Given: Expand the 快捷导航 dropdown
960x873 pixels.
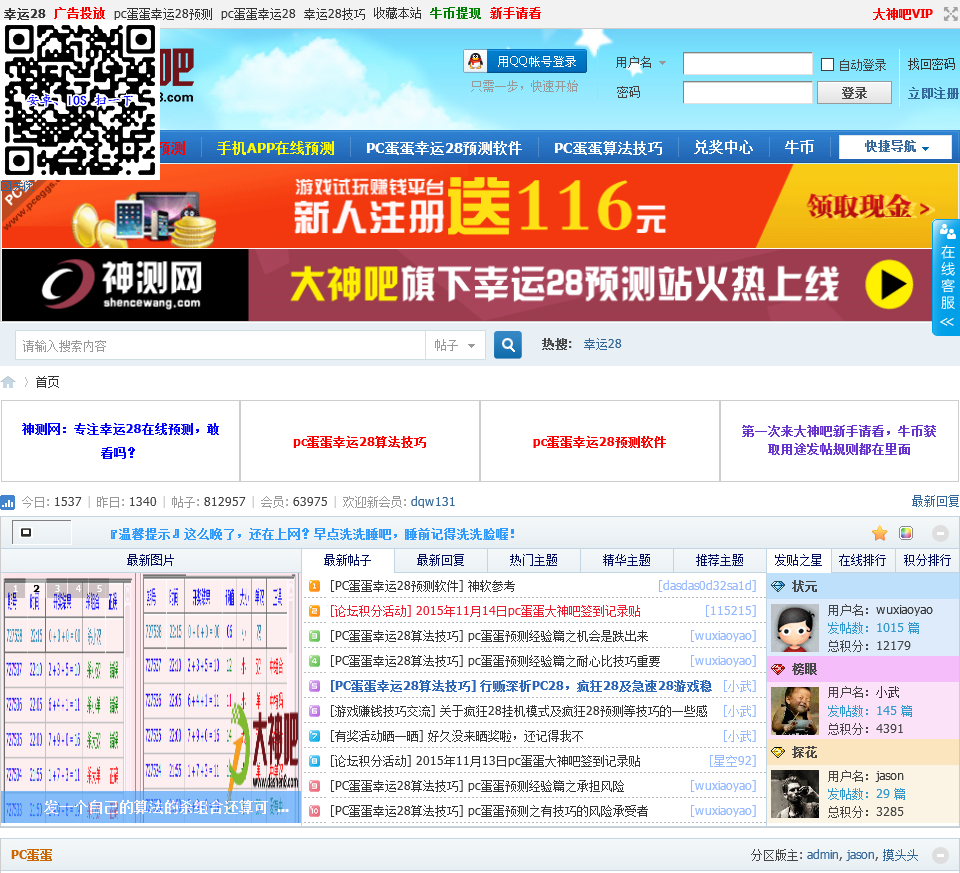Looking at the screenshot, I should (x=895, y=147).
